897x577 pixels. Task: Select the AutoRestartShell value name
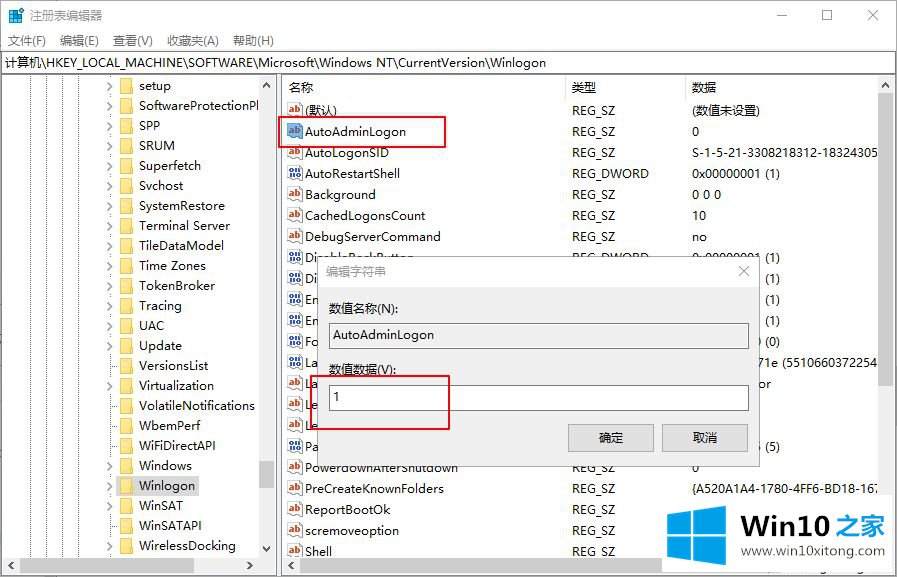[x=352, y=173]
